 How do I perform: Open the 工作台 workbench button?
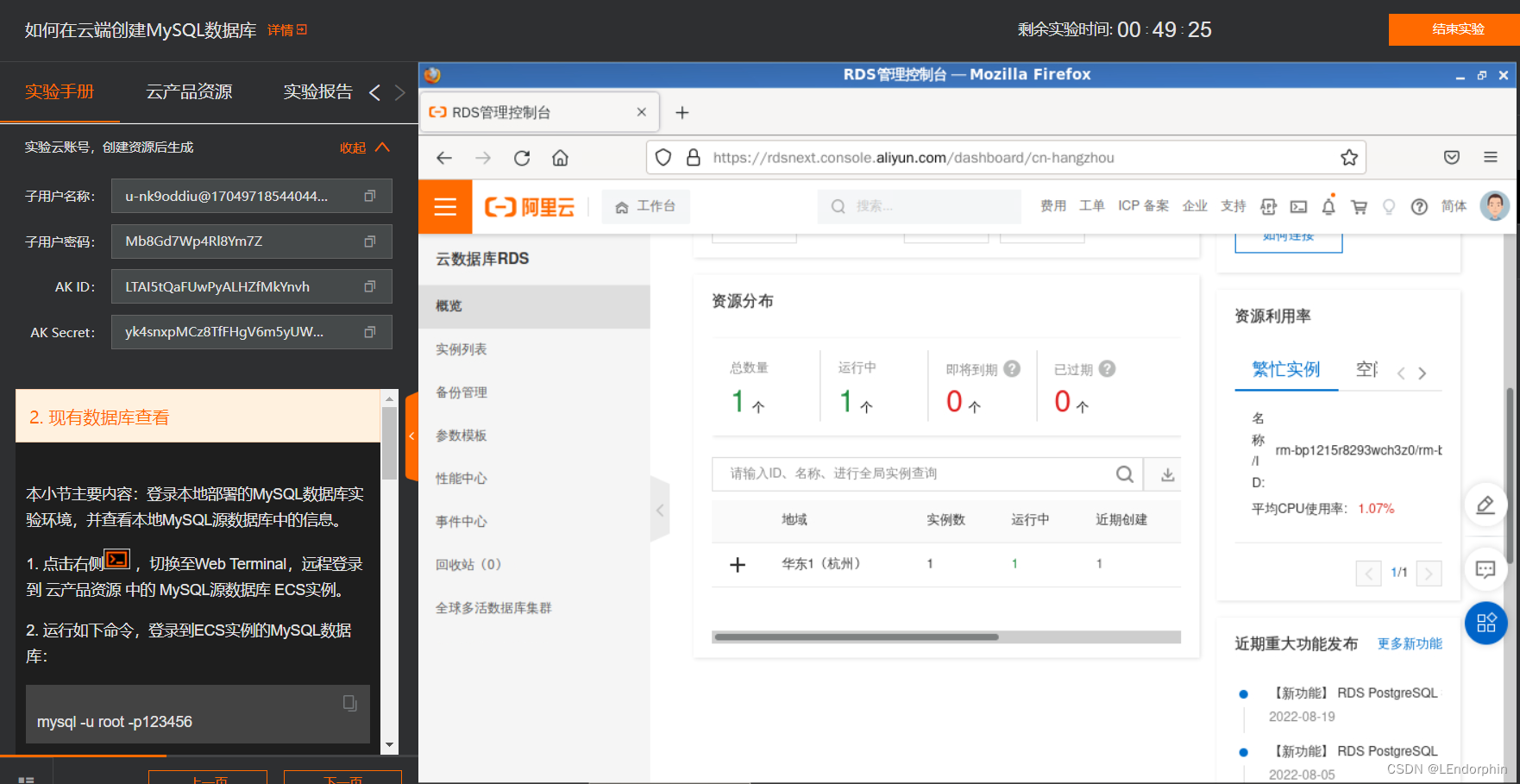[645, 207]
